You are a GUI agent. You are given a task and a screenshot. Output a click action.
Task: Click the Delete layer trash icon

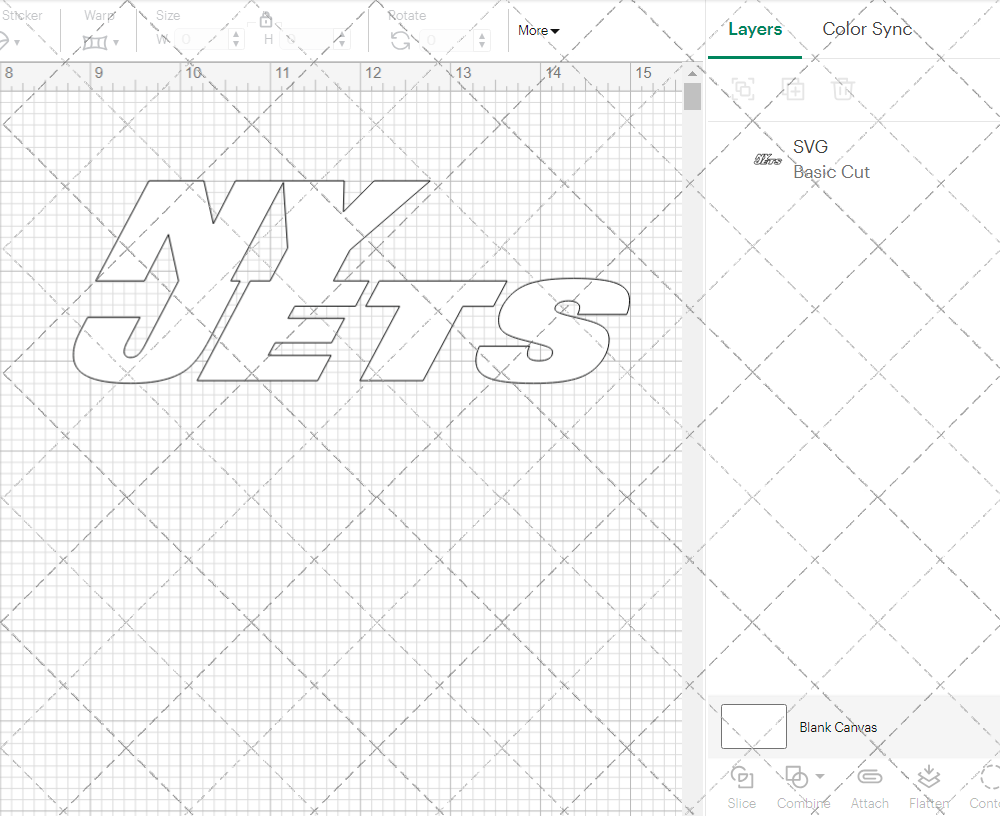point(842,89)
